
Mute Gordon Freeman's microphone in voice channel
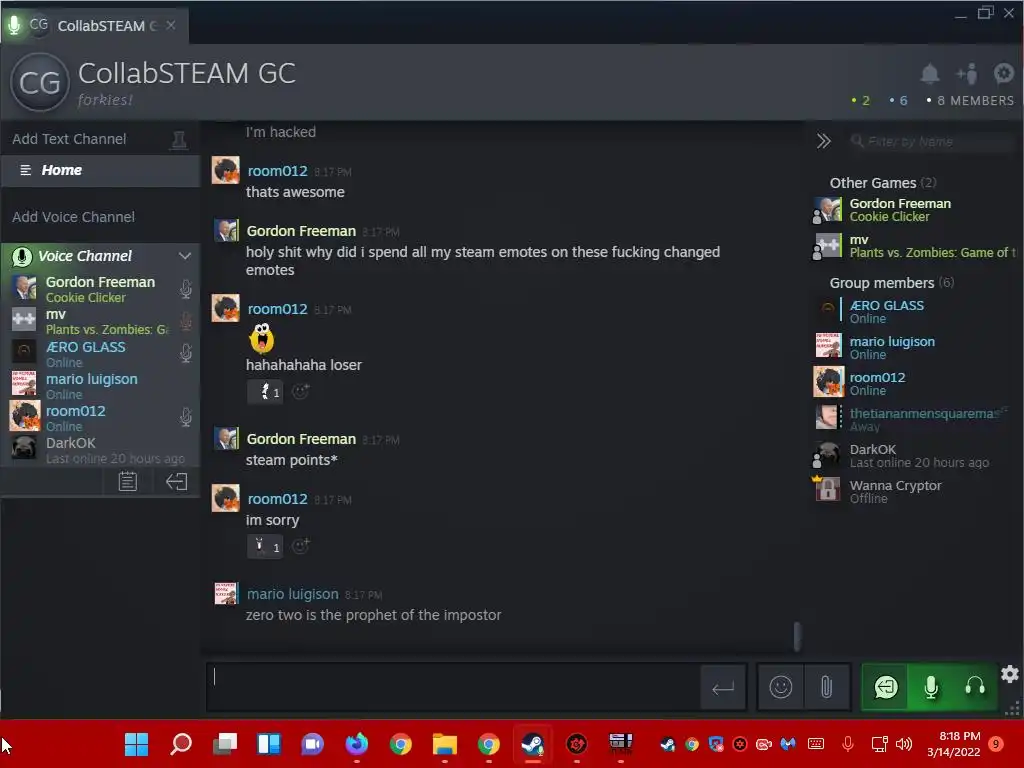[185, 289]
